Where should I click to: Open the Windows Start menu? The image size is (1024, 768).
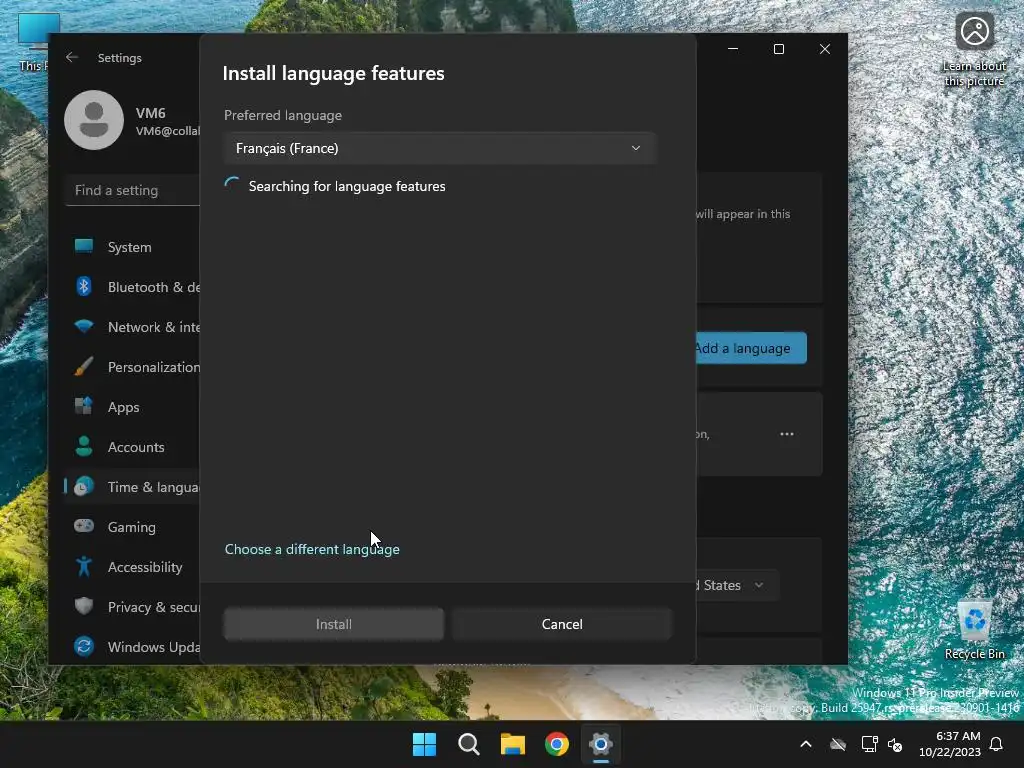424,744
